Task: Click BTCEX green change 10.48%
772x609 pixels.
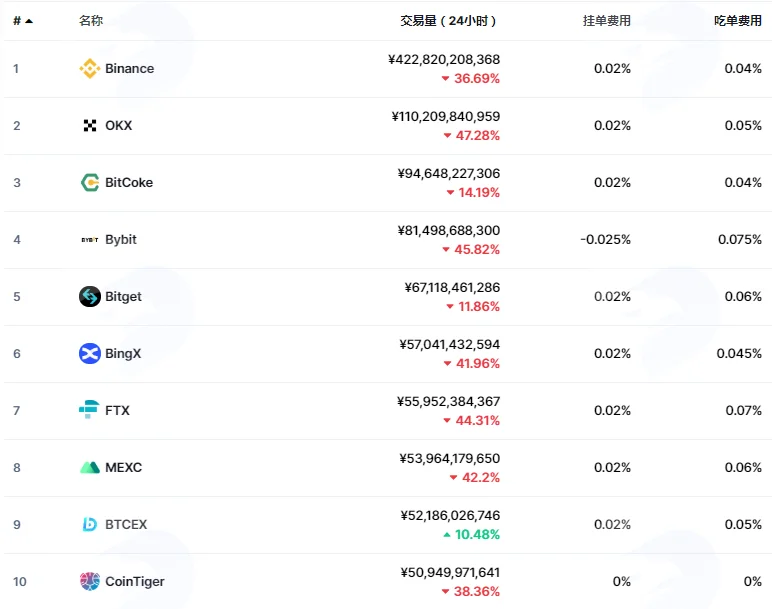Action: tap(472, 535)
